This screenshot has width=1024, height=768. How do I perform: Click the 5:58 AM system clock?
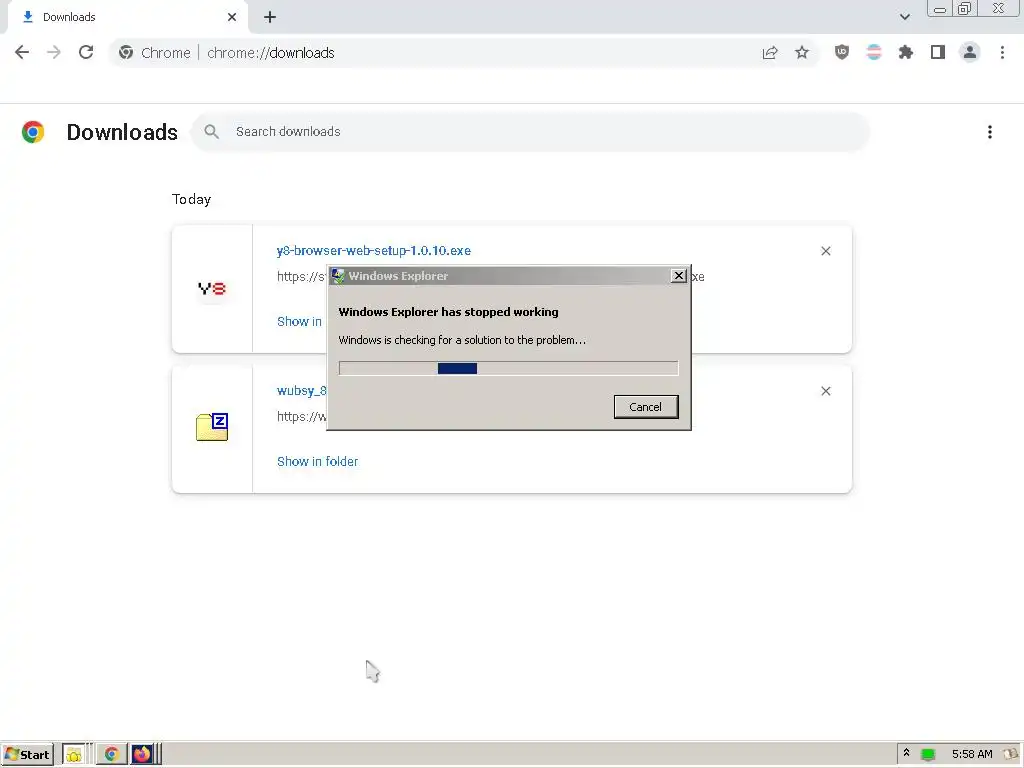[972, 754]
